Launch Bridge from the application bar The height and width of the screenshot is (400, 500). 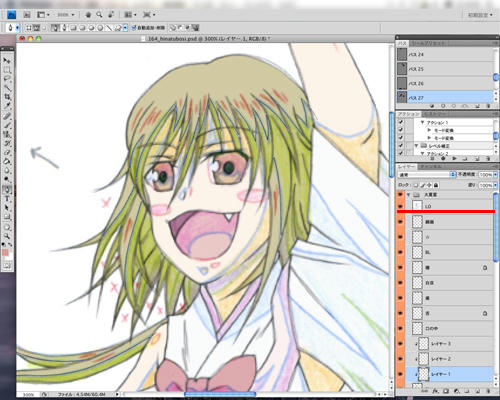pyautogui.click(x=27, y=15)
